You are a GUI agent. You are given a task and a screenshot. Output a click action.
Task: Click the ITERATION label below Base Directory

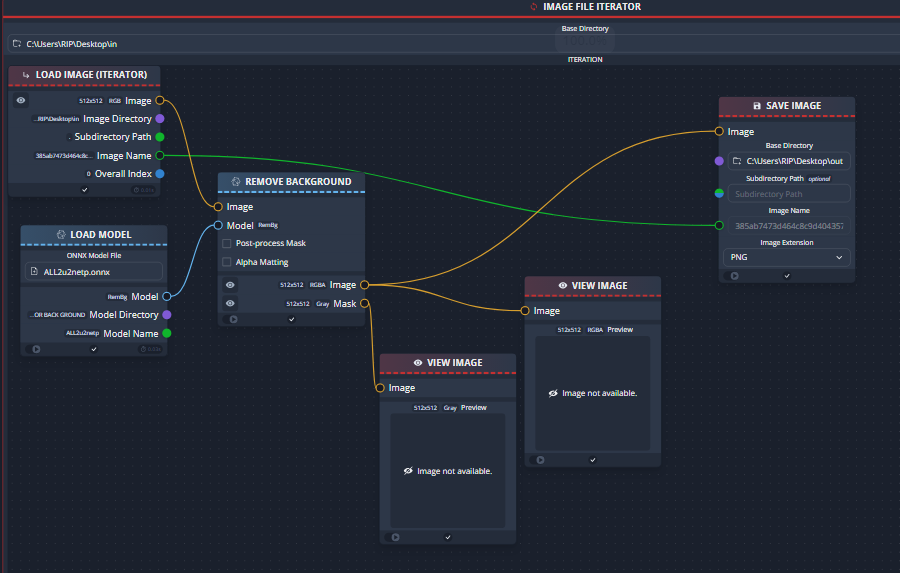pos(585,60)
